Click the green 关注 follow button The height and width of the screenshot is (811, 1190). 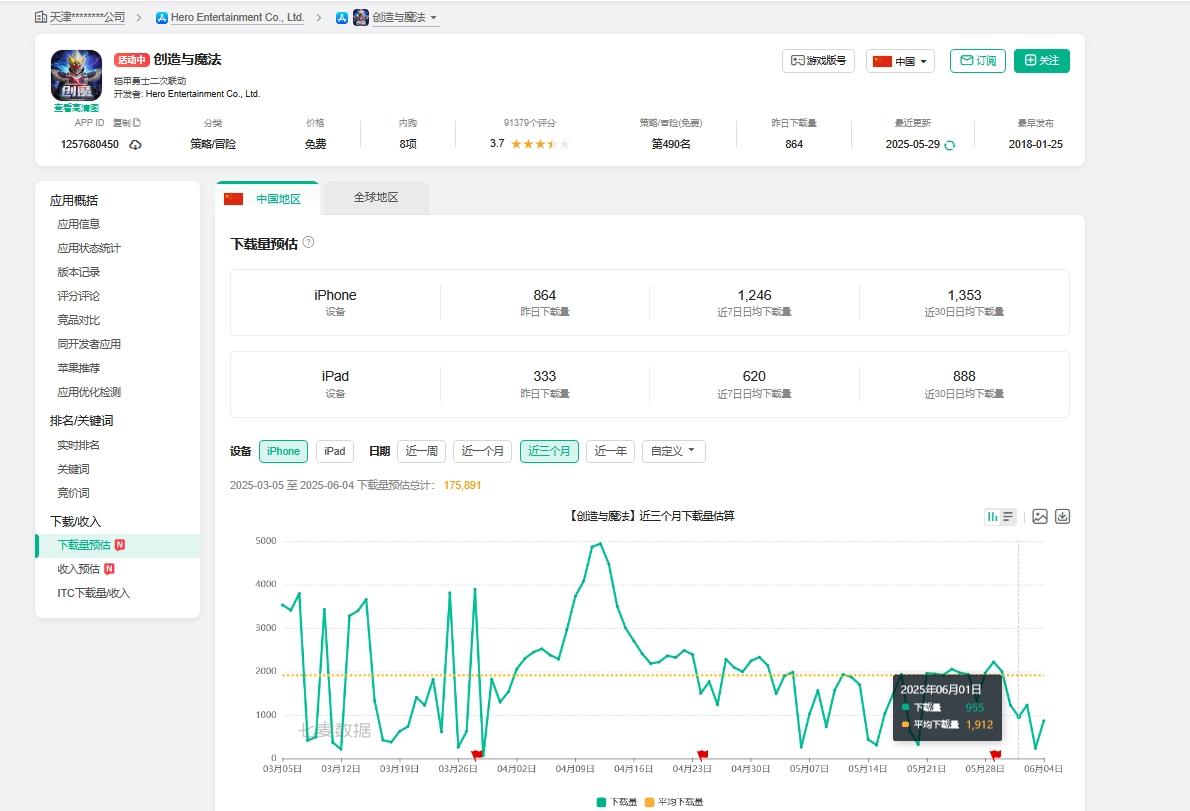point(1042,61)
